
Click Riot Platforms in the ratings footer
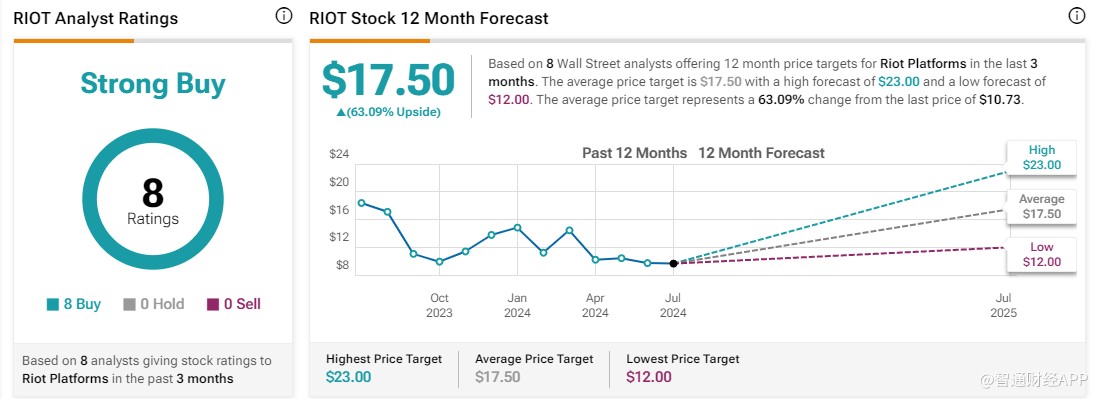click(65, 379)
